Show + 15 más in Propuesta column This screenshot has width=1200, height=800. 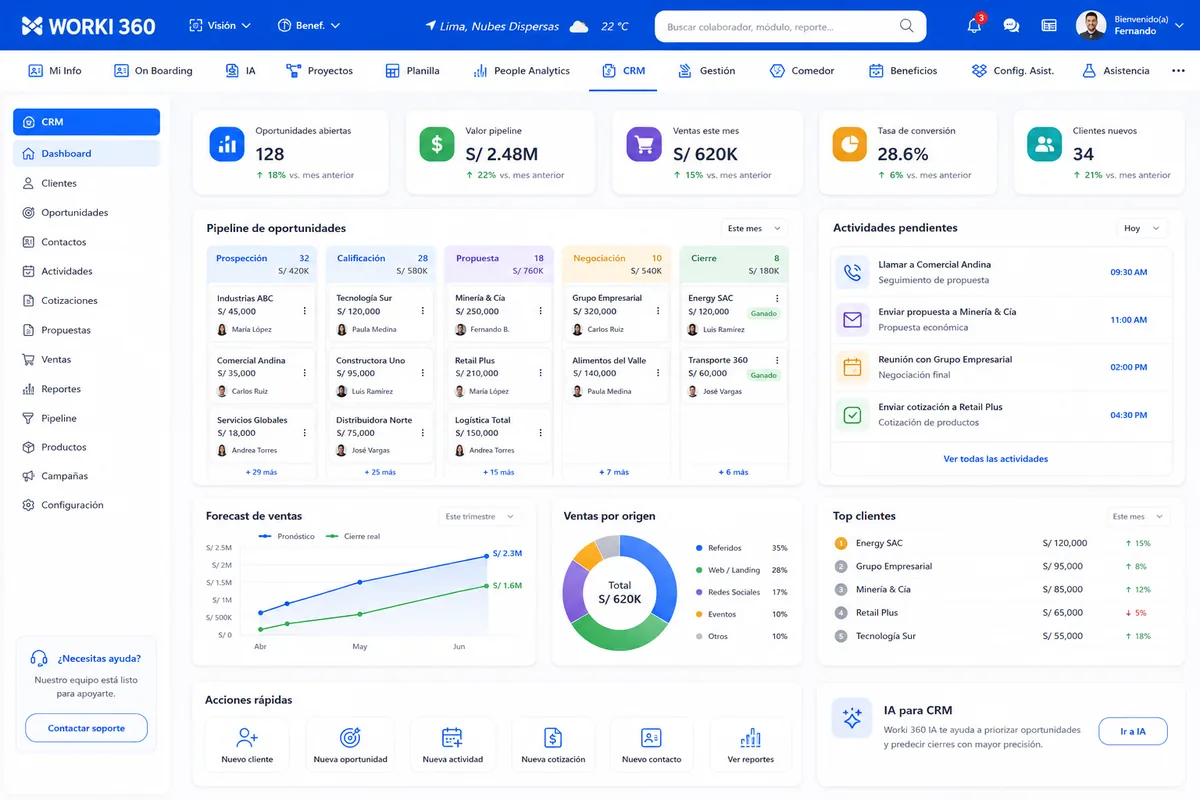click(498, 472)
